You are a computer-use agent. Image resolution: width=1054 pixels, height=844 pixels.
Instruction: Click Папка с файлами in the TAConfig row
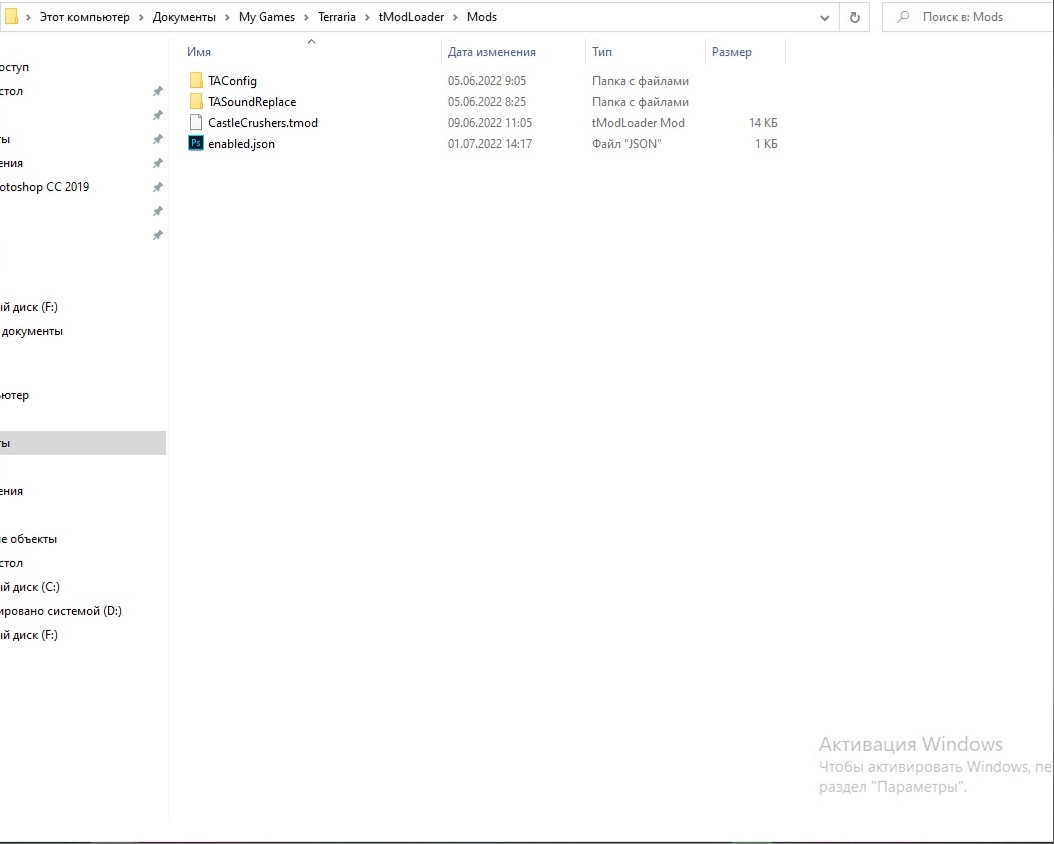click(640, 81)
